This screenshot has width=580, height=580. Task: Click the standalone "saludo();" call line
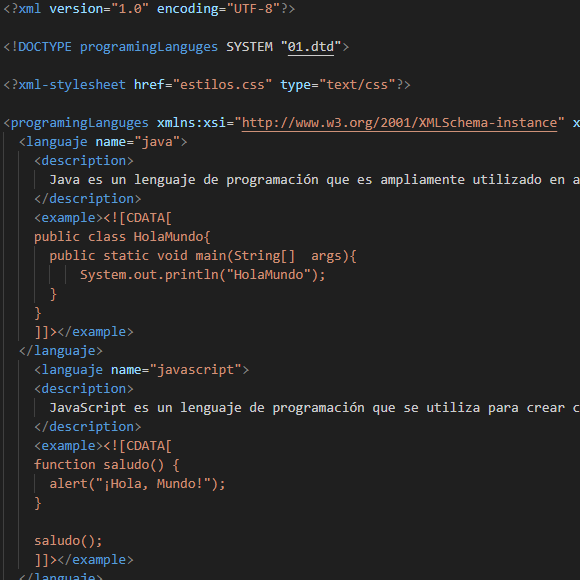(x=68, y=541)
